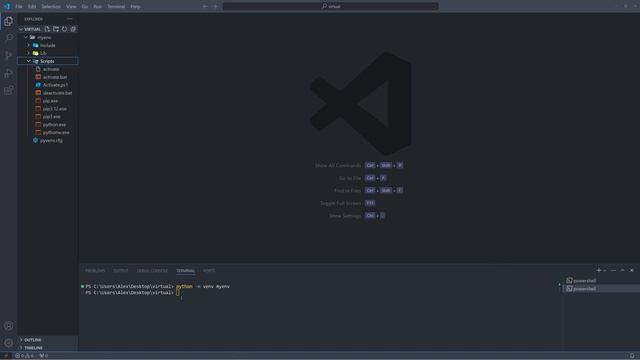This screenshot has height=360, width=640.
Task: Click the remote window status bar icon
Action: tap(6, 356)
